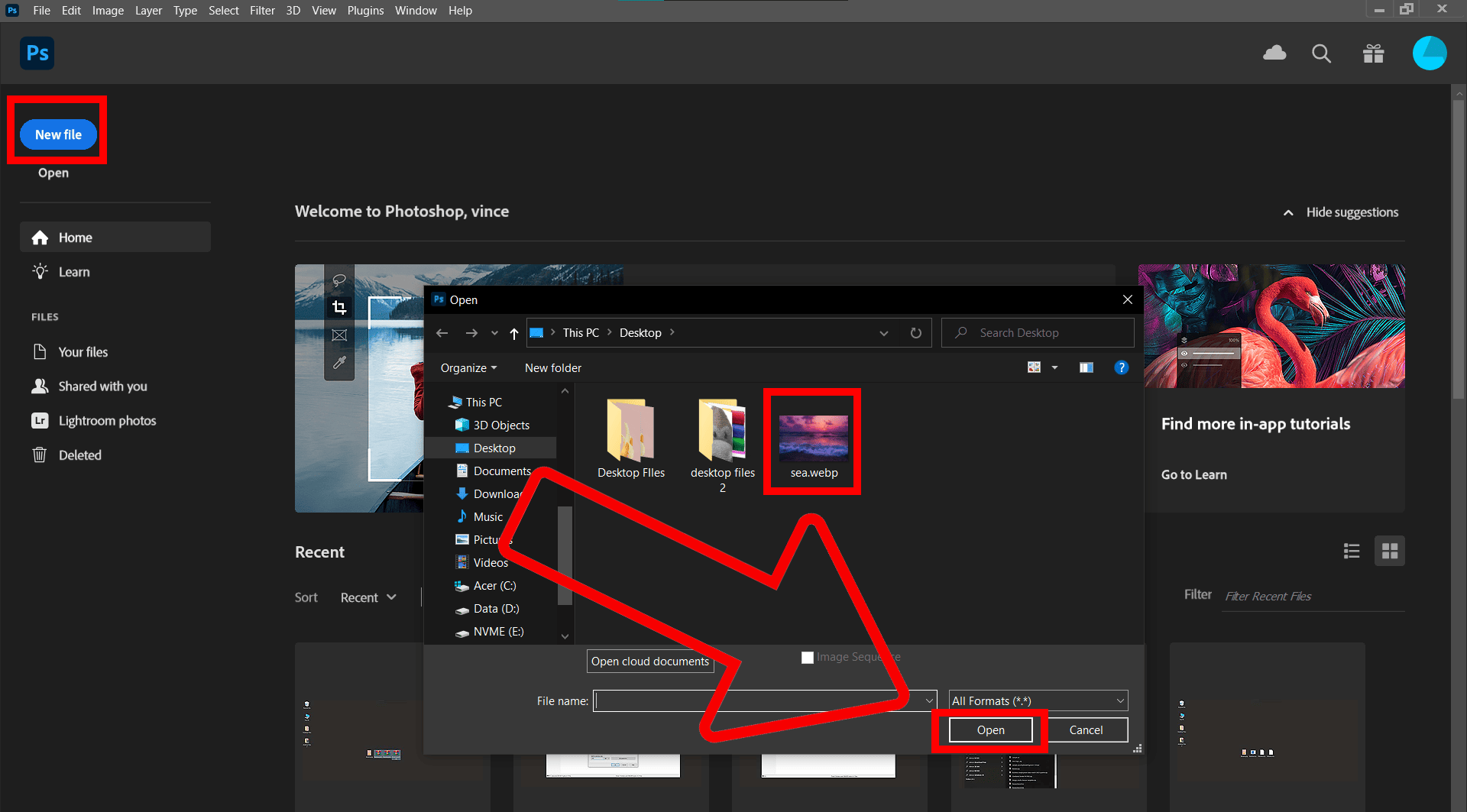This screenshot has height=812, width=1467.
Task: Click the New file button
Action: point(58,134)
